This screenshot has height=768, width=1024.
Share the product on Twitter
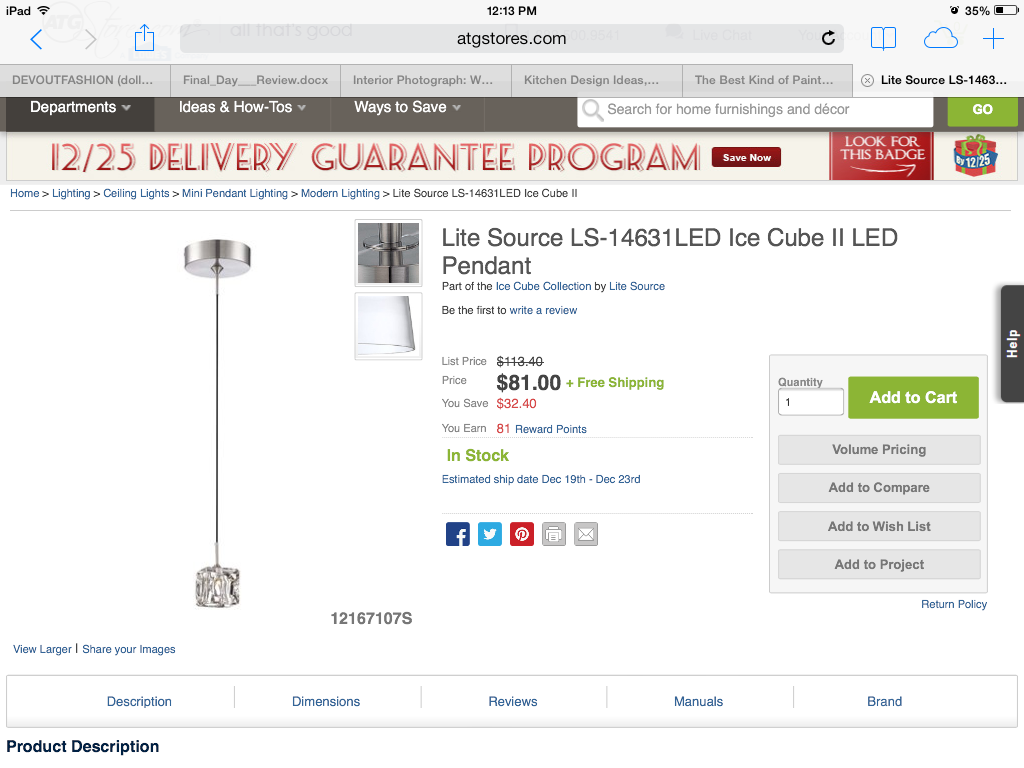[490, 534]
